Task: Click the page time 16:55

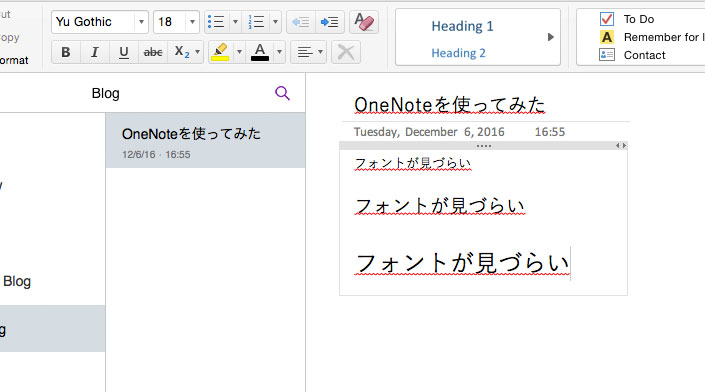Action: [x=549, y=132]
